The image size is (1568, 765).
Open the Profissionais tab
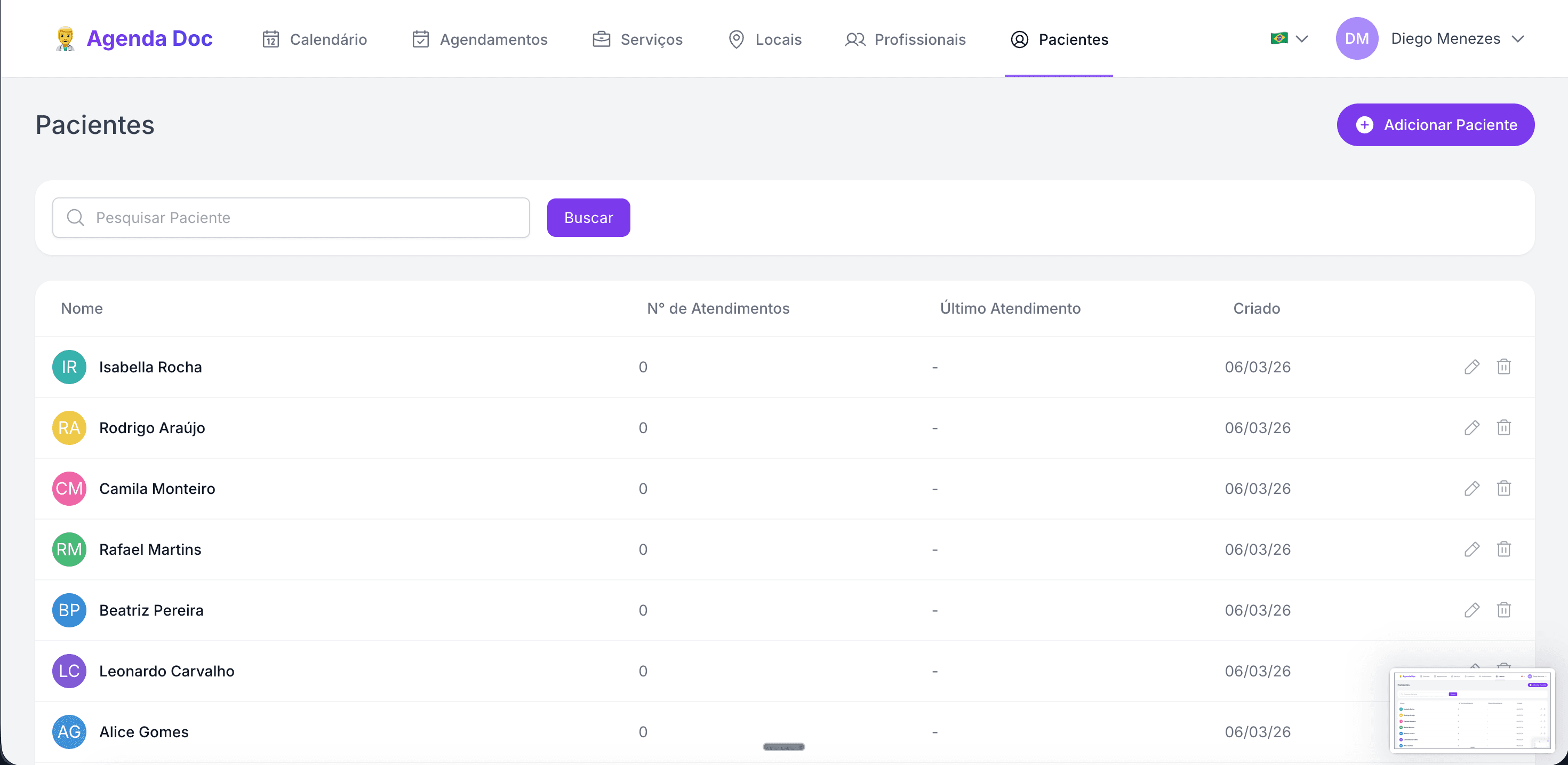pyautogui.click(x=905, y=39)
